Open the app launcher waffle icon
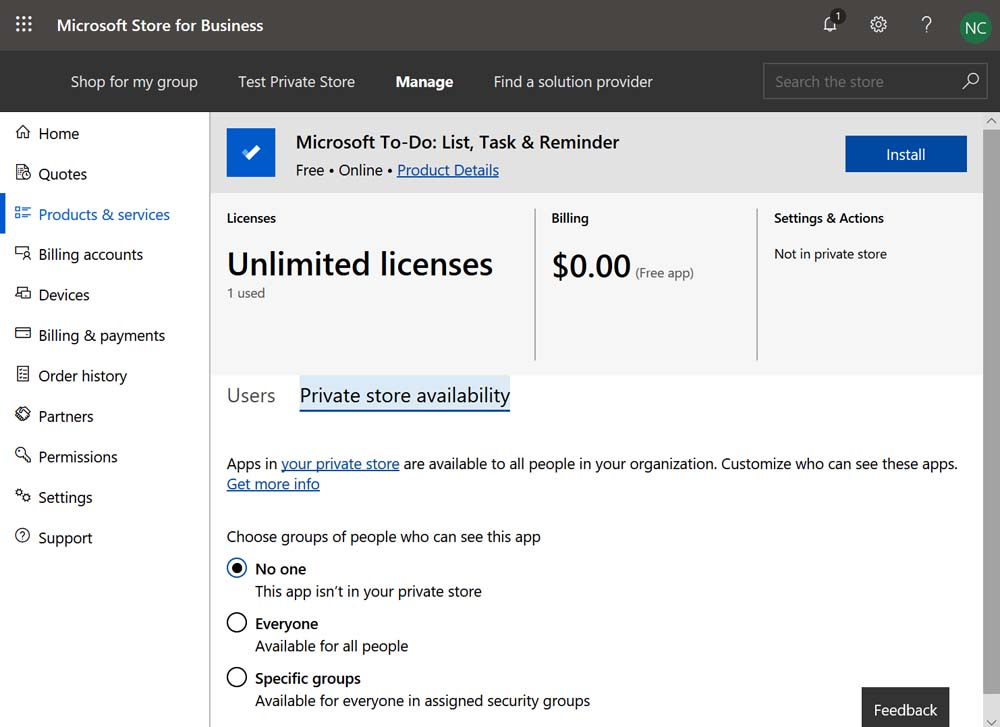 pyautogui.click(x=24, y=24)
